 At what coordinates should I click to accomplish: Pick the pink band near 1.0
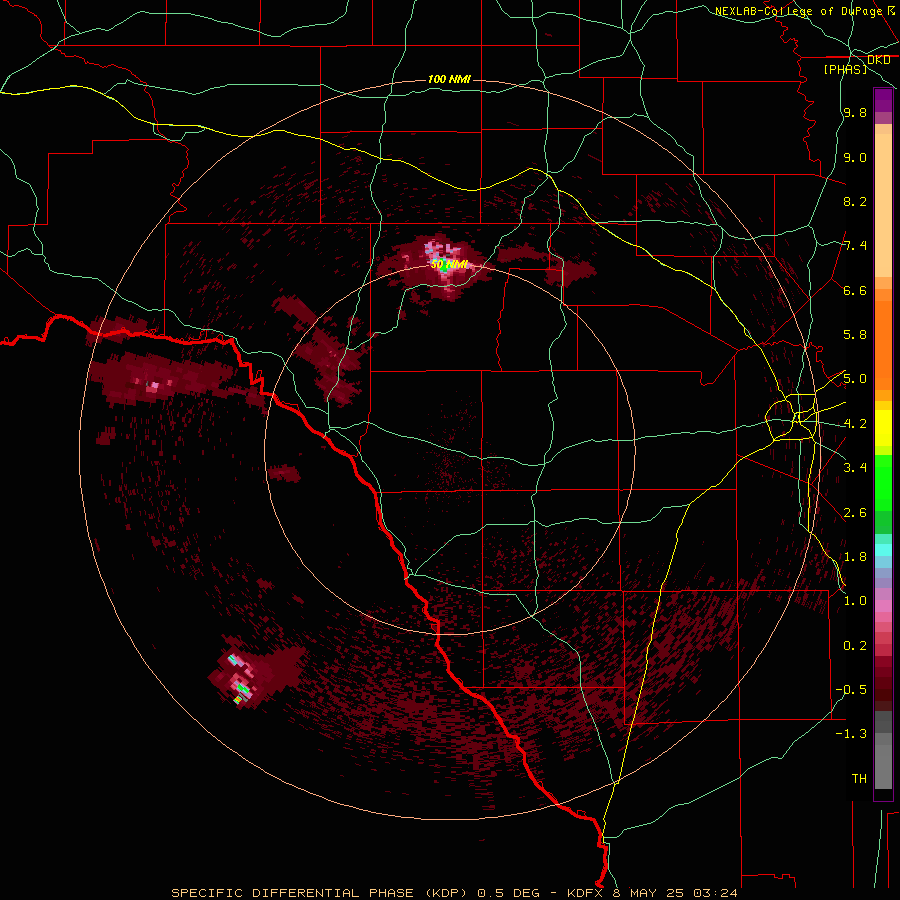pyautogui.click(x=883, y=606)
